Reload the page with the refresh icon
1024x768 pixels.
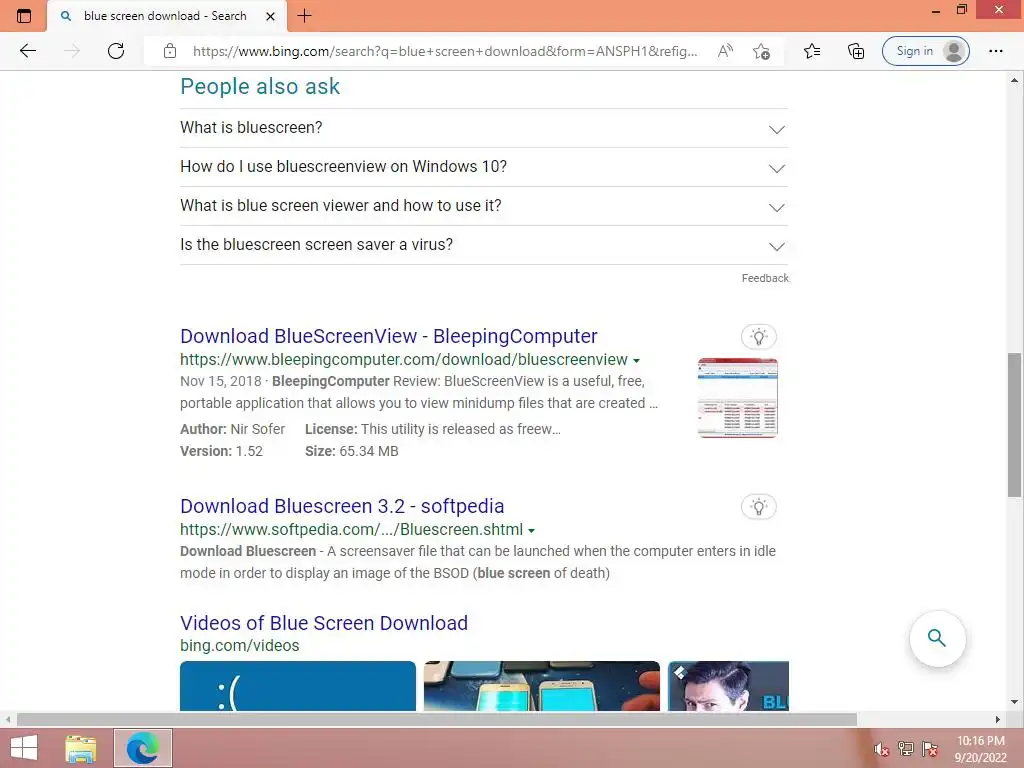pos(116,51)
